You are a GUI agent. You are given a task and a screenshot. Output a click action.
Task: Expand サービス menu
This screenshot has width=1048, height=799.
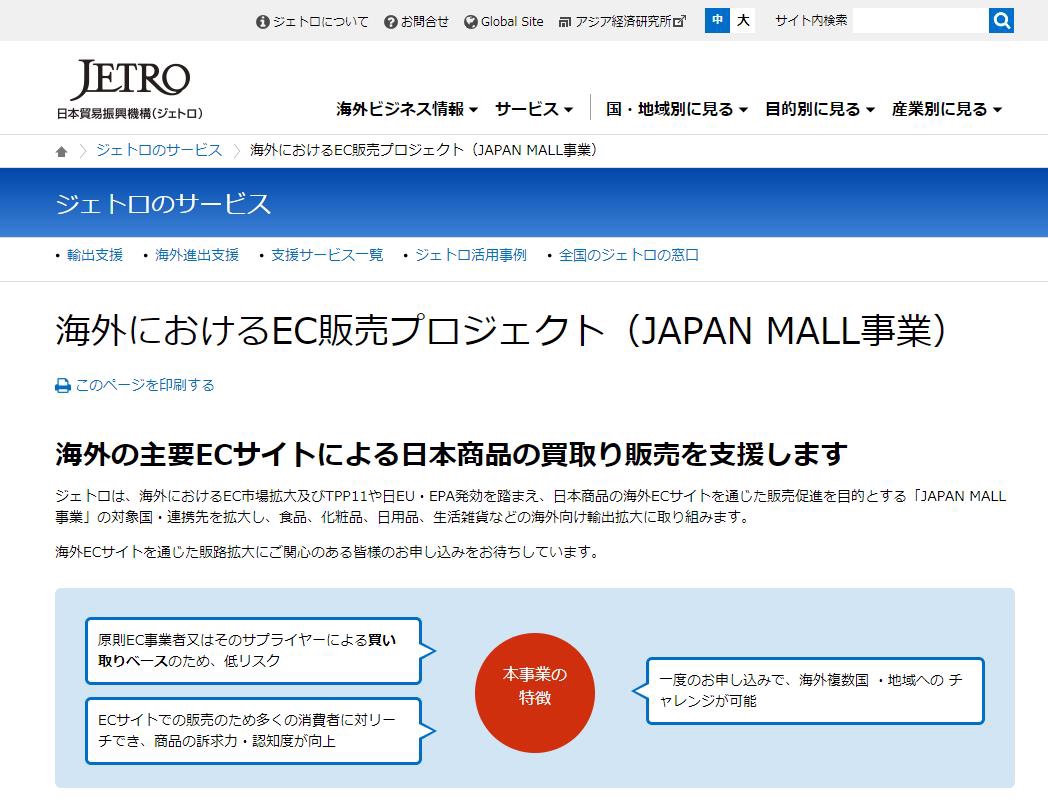(534, 109)
